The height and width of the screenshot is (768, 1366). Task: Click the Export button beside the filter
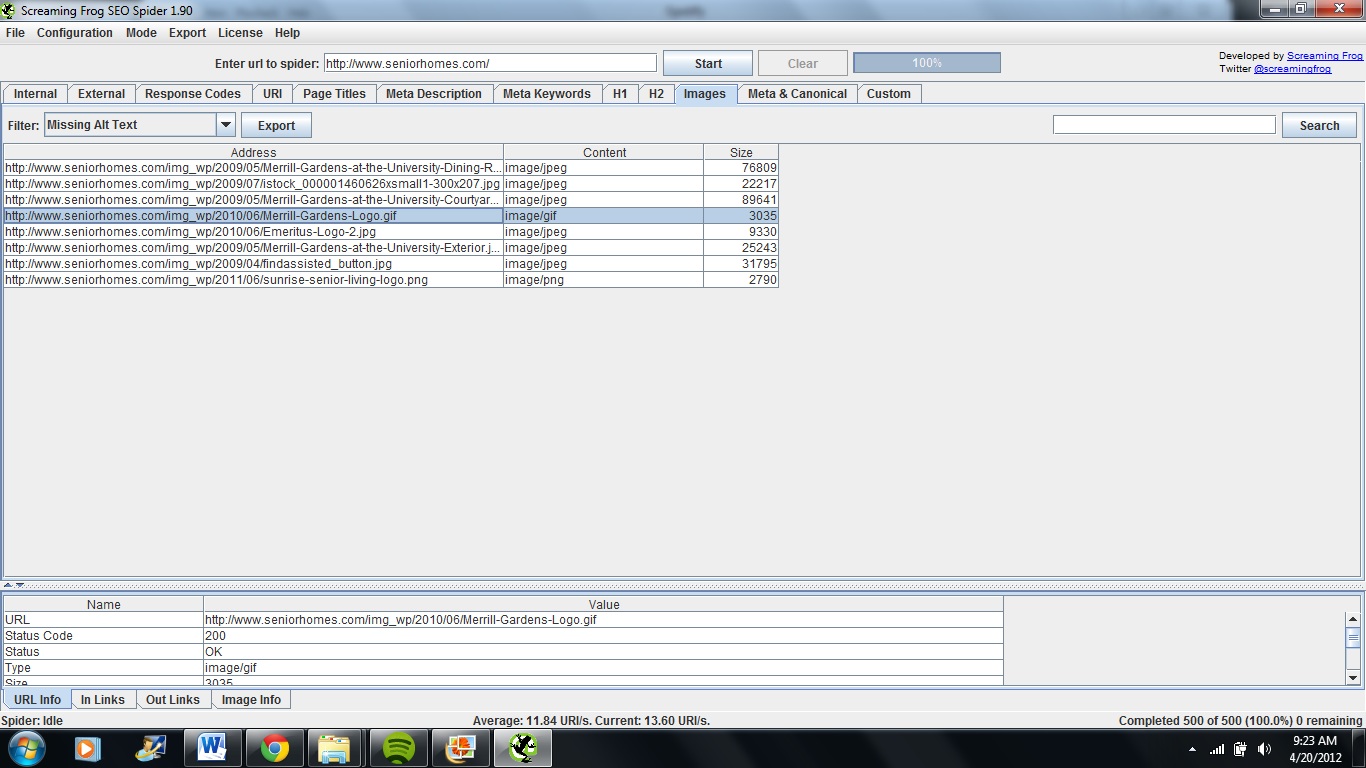click(276, 125)
